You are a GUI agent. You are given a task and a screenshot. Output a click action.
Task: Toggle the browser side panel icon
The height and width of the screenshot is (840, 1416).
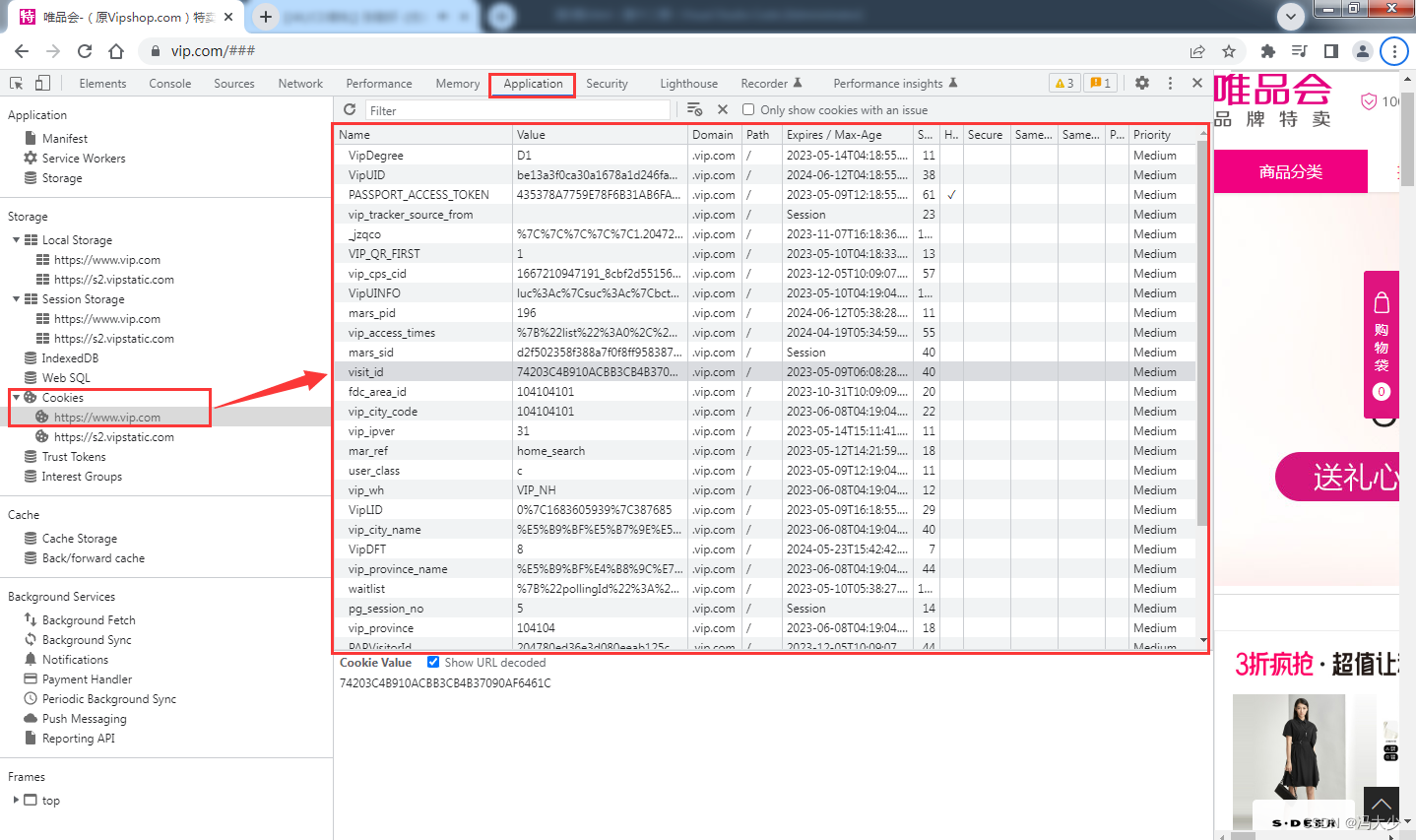[x=1331, y=51]
